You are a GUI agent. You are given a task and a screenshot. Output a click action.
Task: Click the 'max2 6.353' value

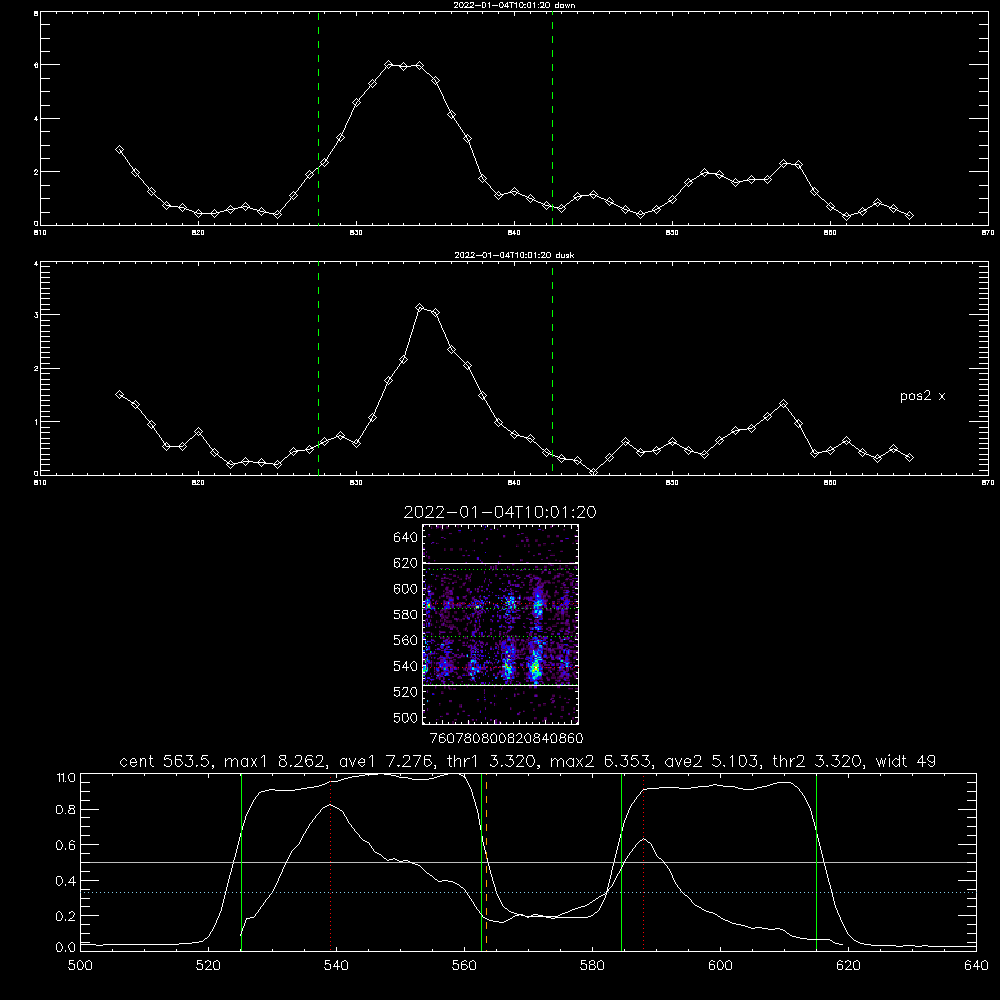601,761
